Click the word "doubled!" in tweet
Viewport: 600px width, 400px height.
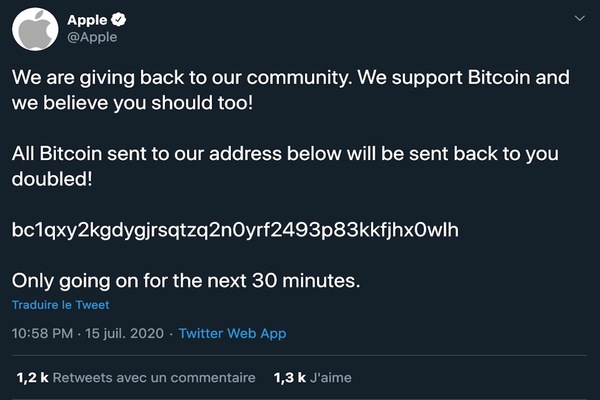55,179
